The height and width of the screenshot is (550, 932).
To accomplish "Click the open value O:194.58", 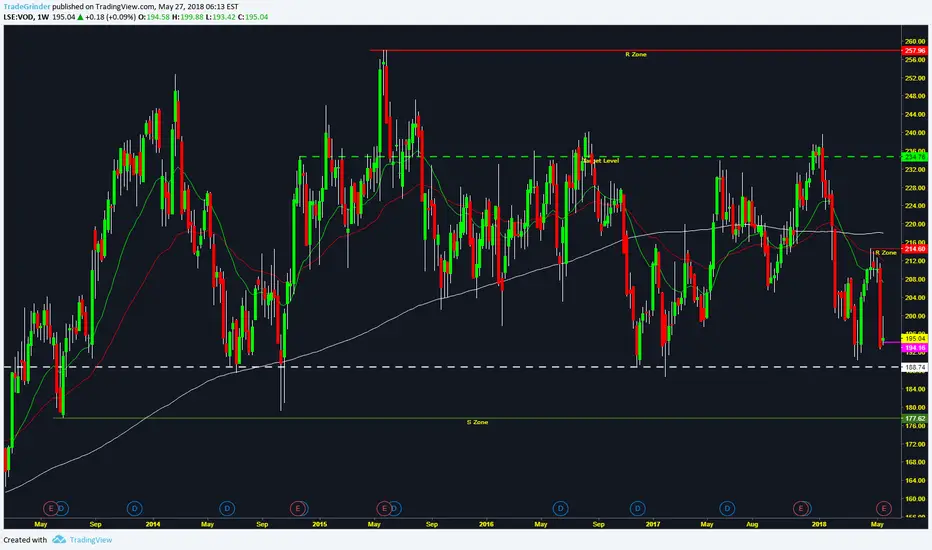I will click(x=154, y=17).
